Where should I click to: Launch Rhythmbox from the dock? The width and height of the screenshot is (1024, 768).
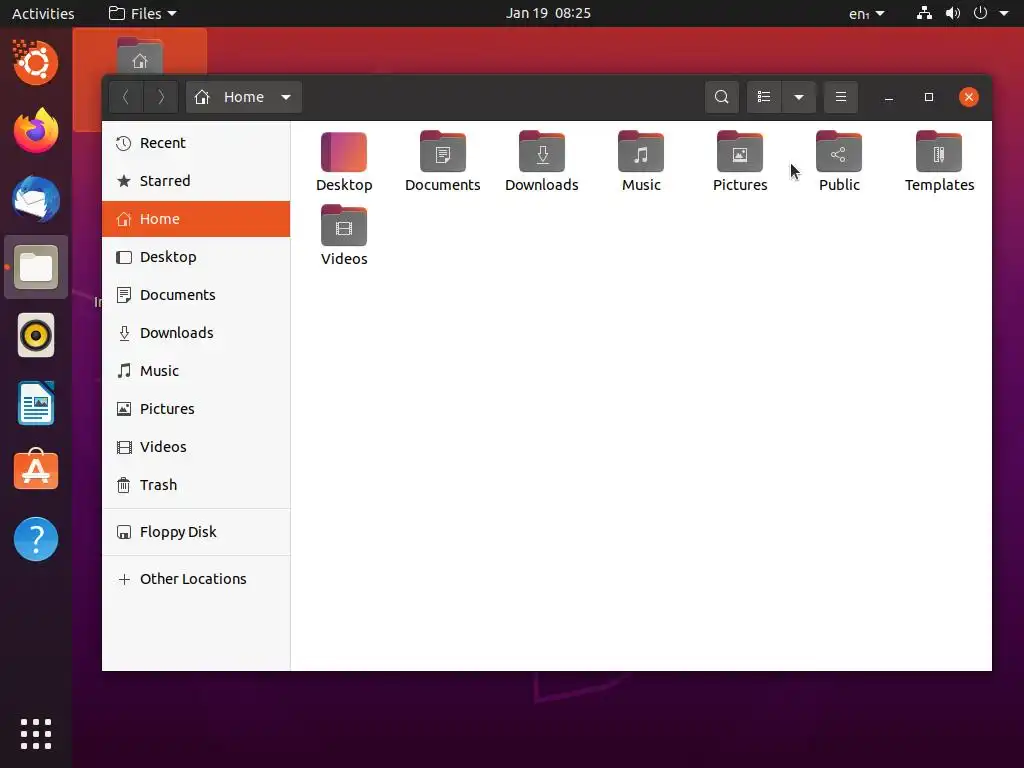pos(36,335)
